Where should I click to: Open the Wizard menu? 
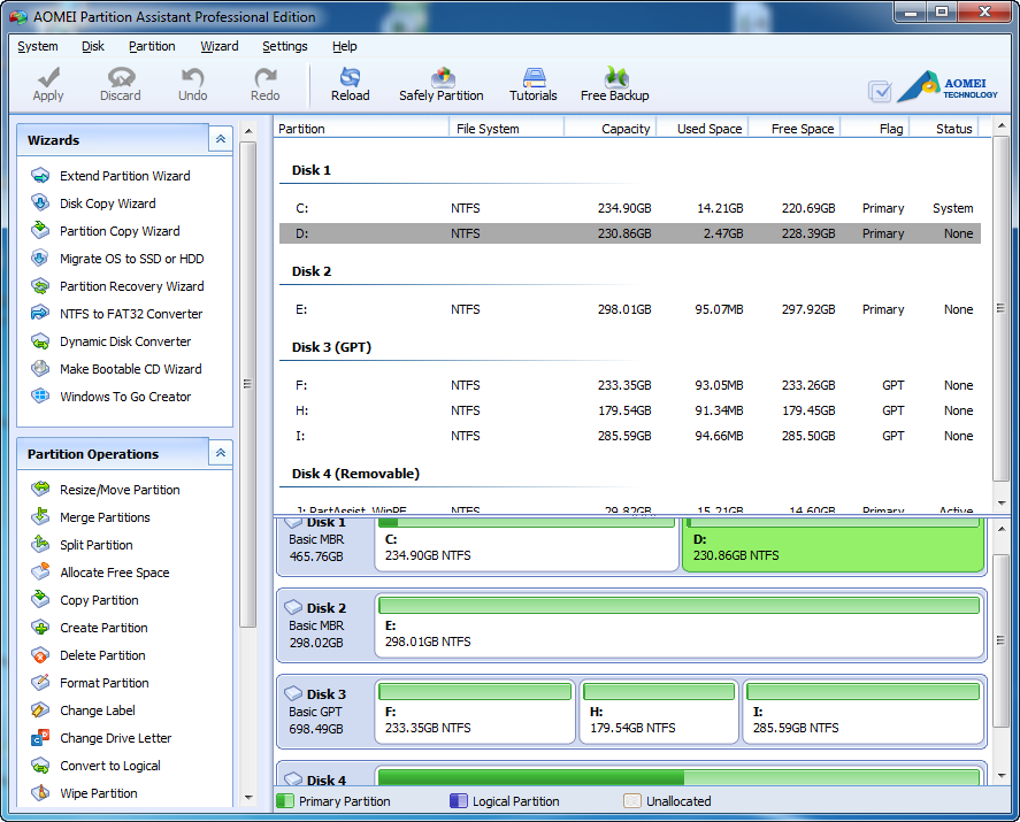click(219, 46)
